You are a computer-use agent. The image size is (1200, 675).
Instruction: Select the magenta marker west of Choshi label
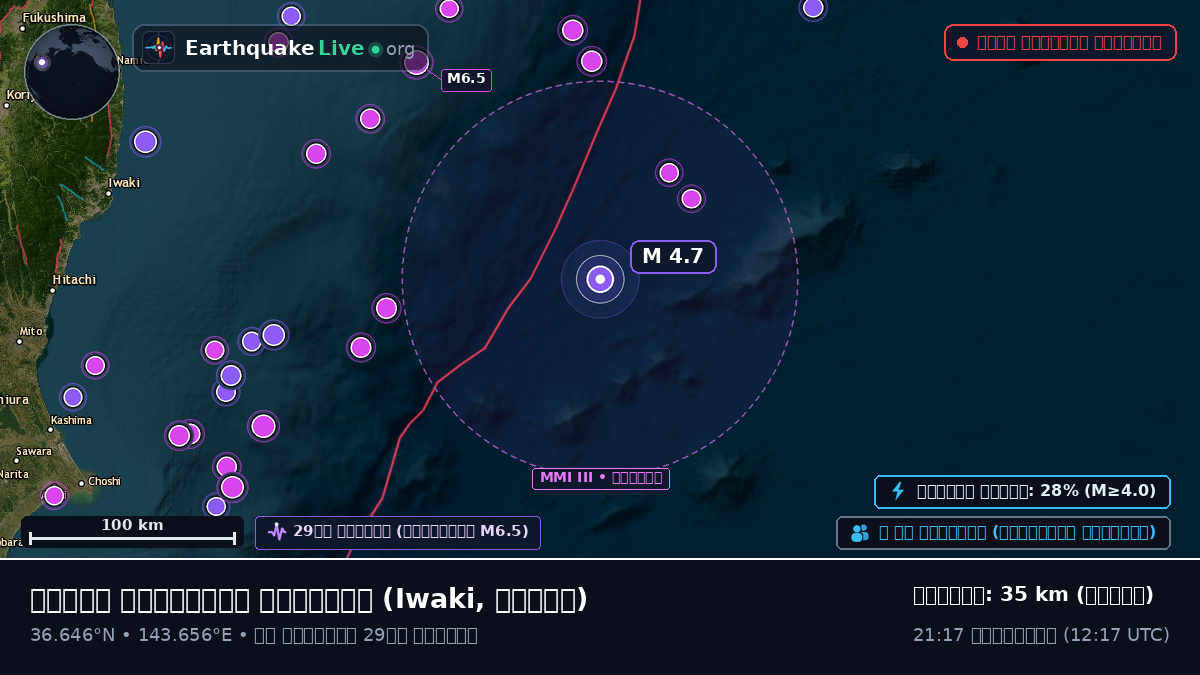tap(54, 495)
